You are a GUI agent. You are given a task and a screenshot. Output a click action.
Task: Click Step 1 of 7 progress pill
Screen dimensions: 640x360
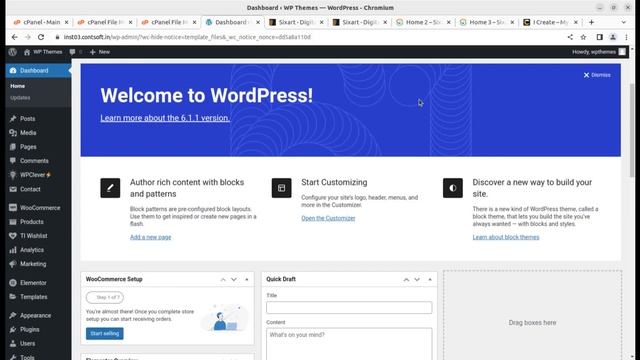(x=105, y=297)
